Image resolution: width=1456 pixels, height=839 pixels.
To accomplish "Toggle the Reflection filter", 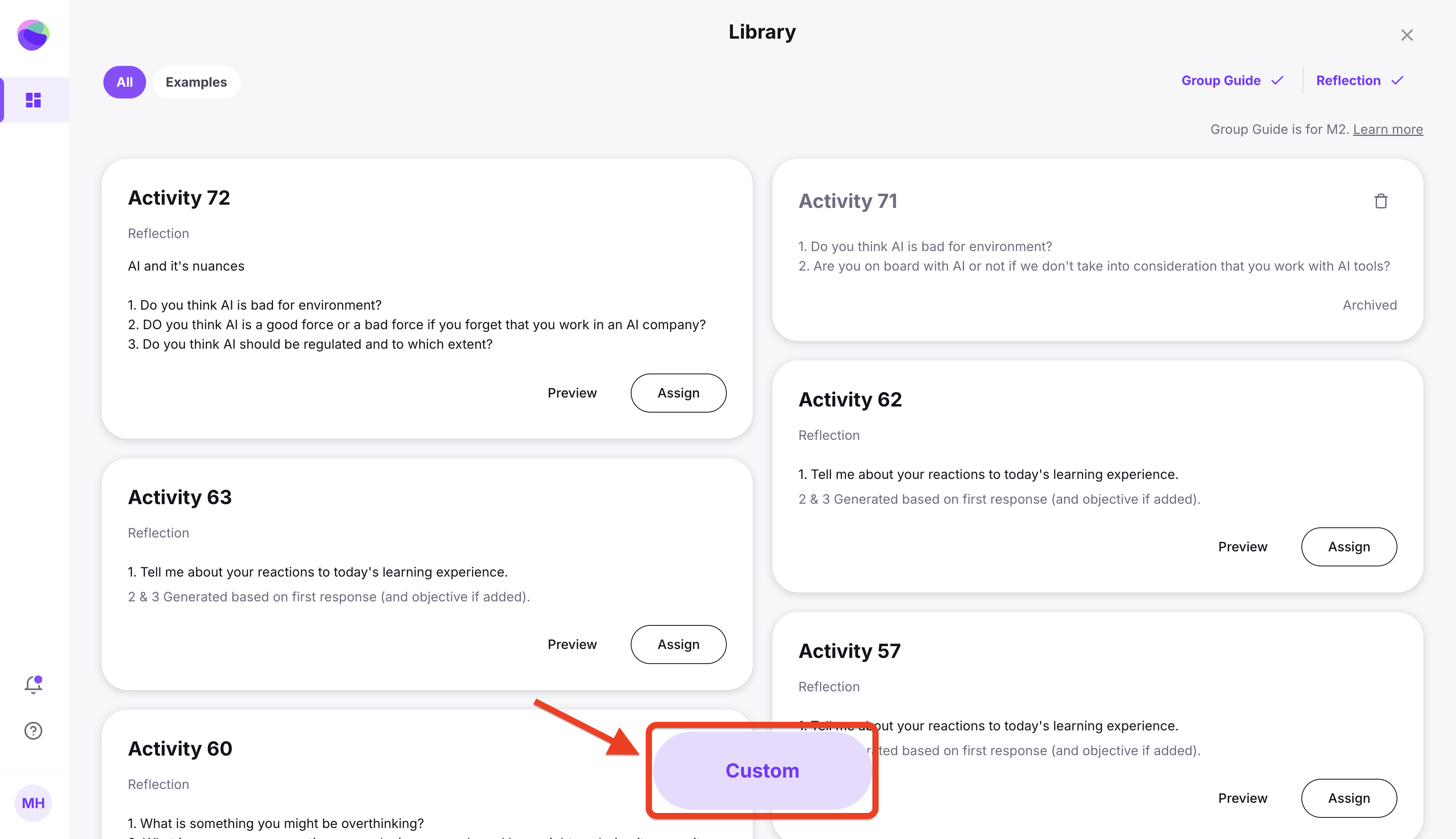I will [x=1359, y=81].
